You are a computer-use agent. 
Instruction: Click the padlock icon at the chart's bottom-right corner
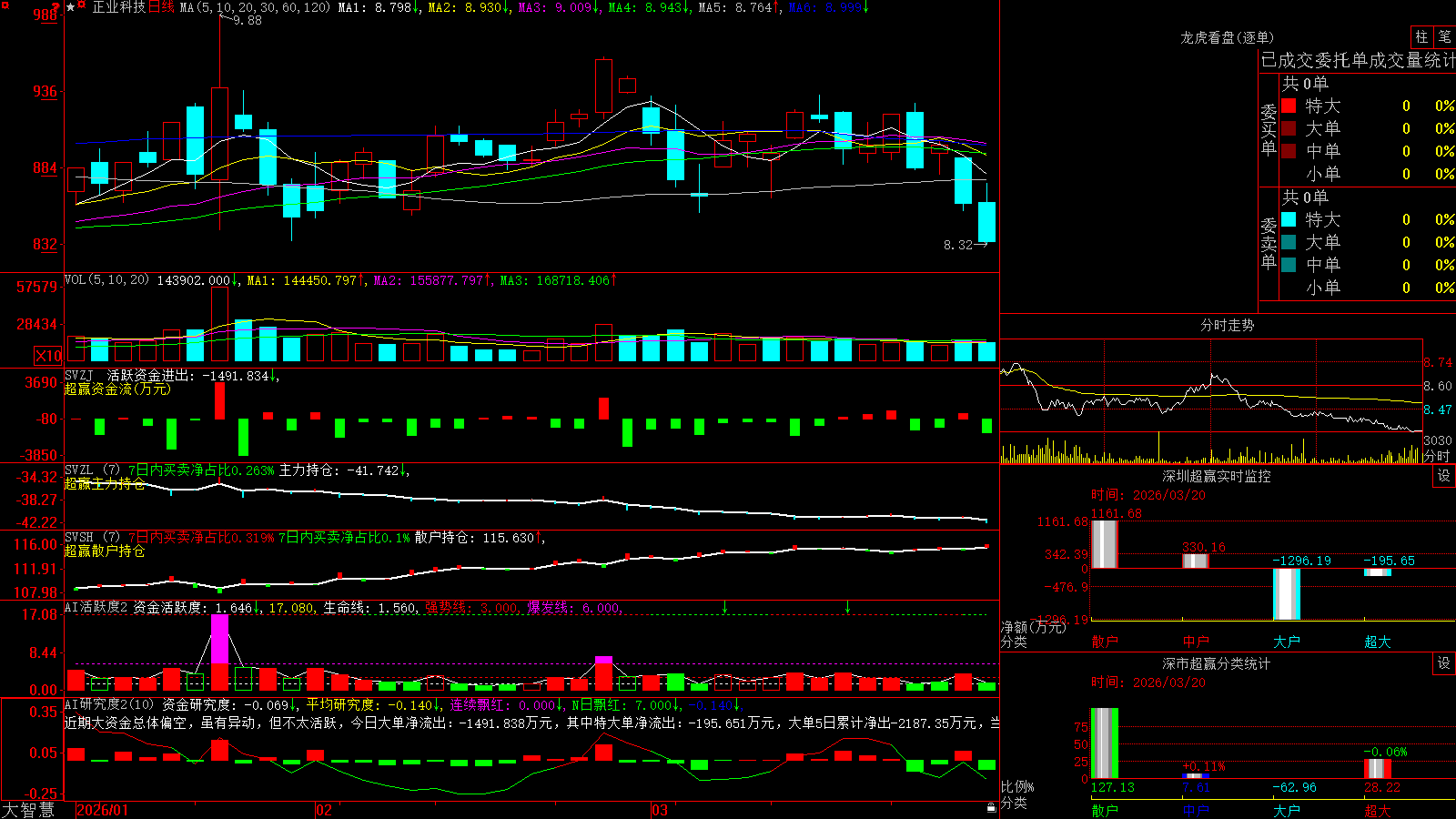[991, 807]
